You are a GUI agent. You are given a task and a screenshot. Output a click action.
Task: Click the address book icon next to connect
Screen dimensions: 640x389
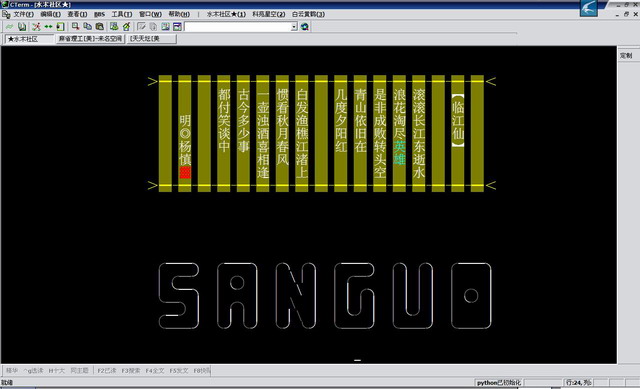point(22,27)
